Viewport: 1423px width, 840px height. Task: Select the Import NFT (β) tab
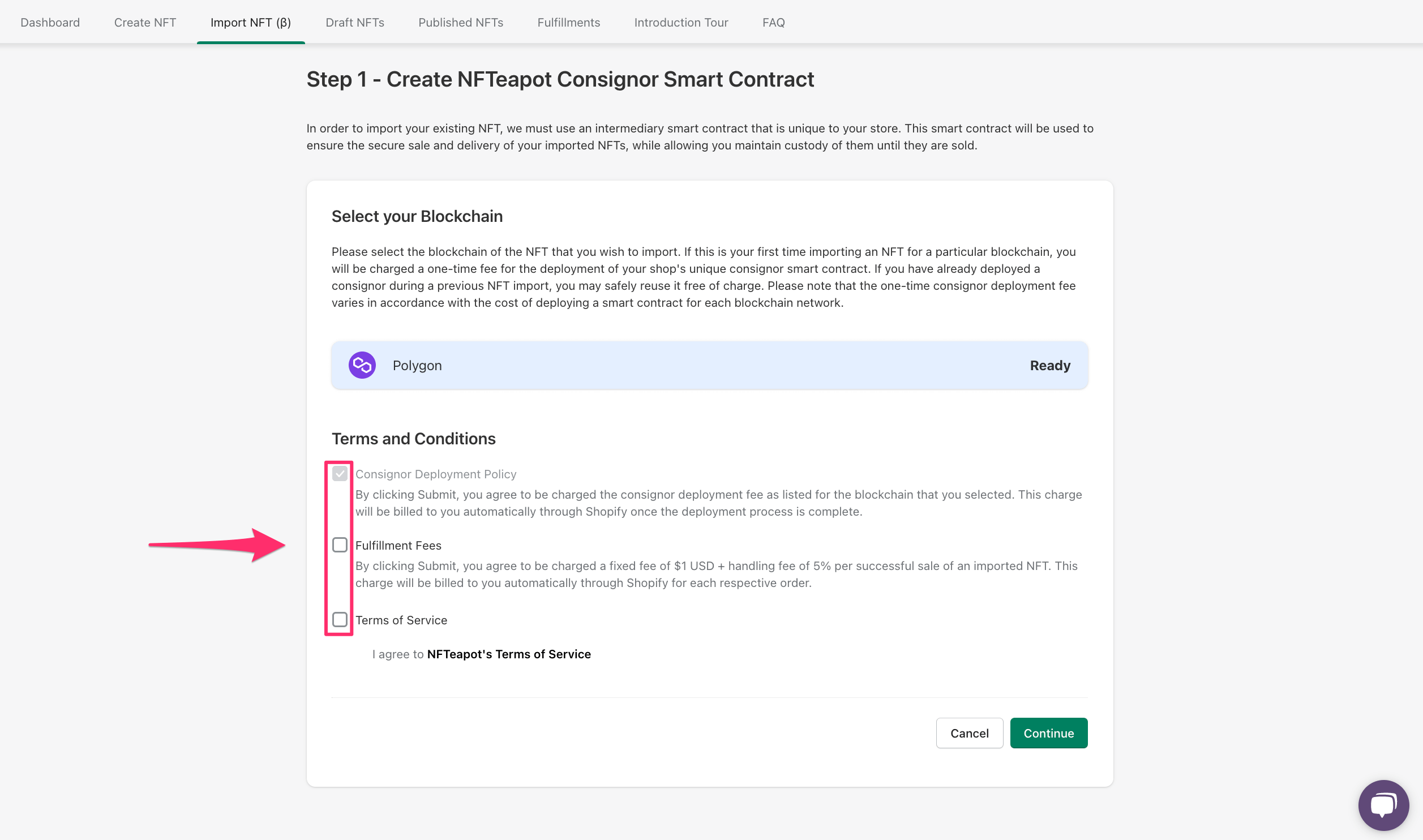coord(251,23)
